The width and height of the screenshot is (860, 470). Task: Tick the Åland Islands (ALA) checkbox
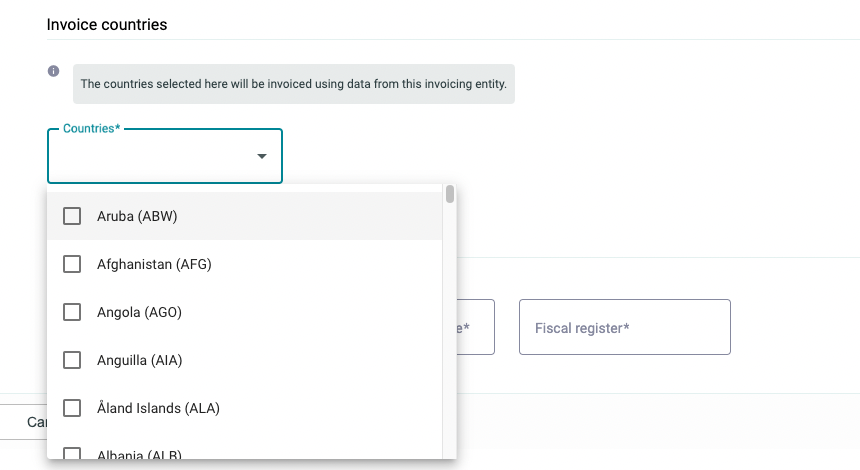coord(72,408)
